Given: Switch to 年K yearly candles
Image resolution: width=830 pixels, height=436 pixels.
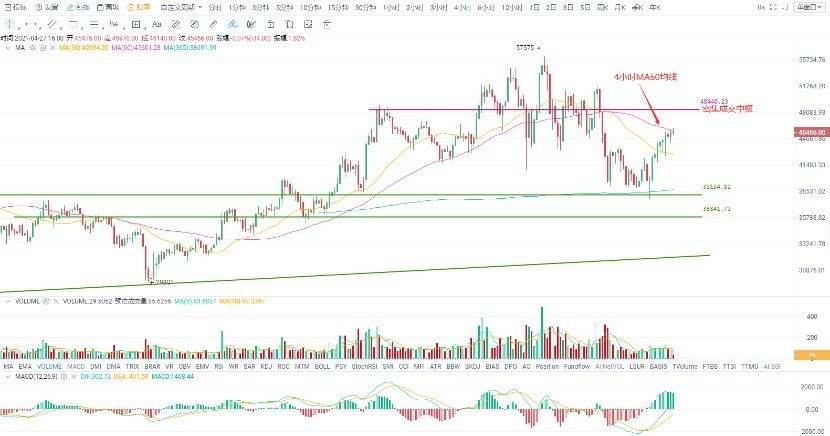Looking at the screenshot, I should pyautogui.click(x=655, y=7).
